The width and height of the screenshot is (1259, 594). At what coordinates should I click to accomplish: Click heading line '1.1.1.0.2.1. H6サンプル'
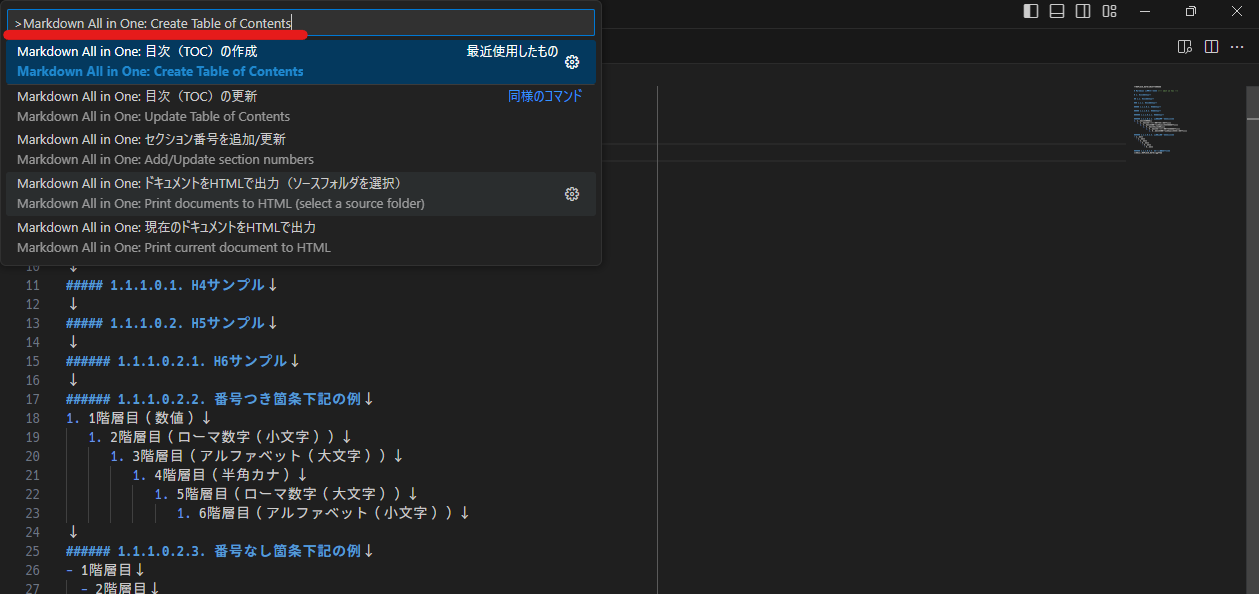point(183,361)
